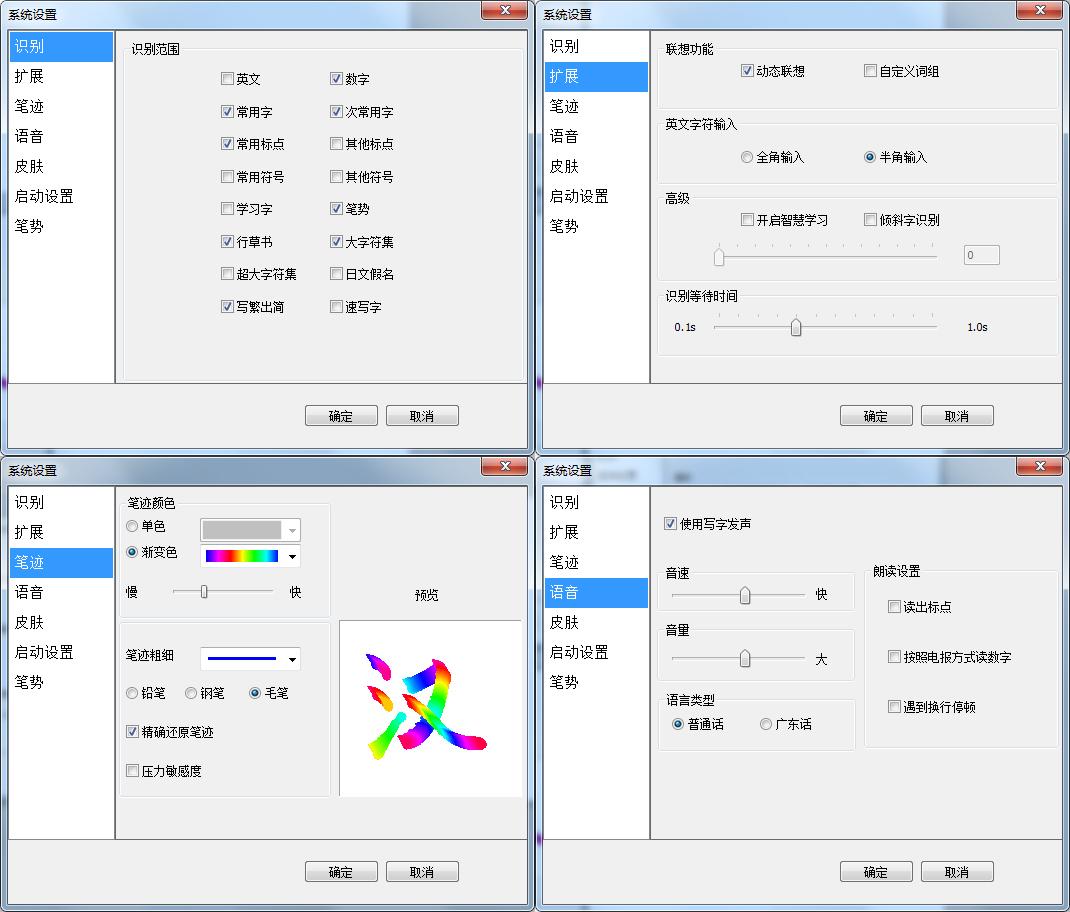Click the 音量 volume slider handle
Viewport: 1070px width, 912px height.
(x=745, y=658)
